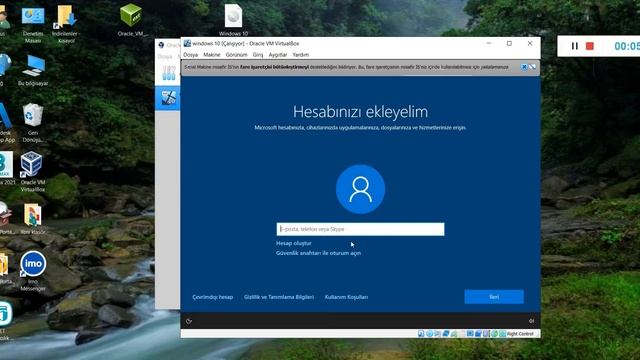The width and height of the screenshot is (640, 360).
Task: Choose Çevrimdışı hesap option
Action: pyautogui.click(x=213, y=297)
